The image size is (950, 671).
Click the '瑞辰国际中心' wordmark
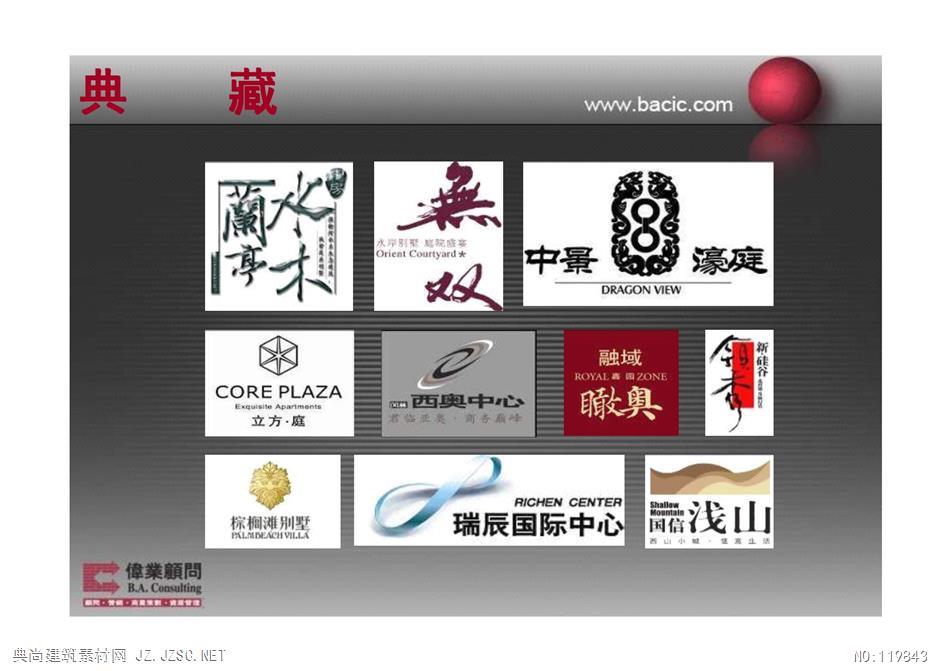pos(538,524)
